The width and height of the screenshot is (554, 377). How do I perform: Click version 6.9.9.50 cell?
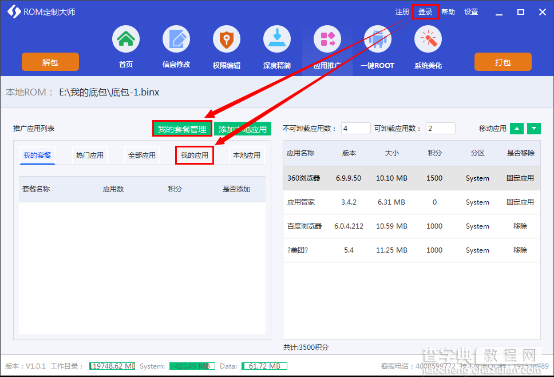348,178
